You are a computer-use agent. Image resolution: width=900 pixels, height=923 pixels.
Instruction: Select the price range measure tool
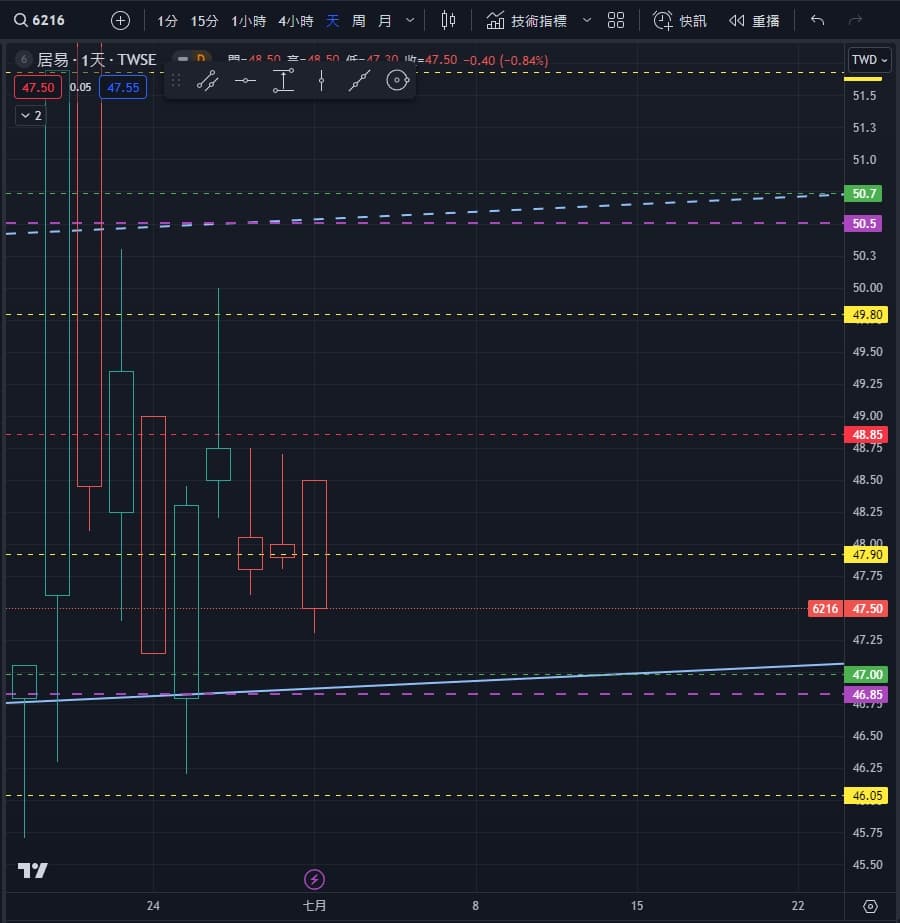click(x=283, y=80)
